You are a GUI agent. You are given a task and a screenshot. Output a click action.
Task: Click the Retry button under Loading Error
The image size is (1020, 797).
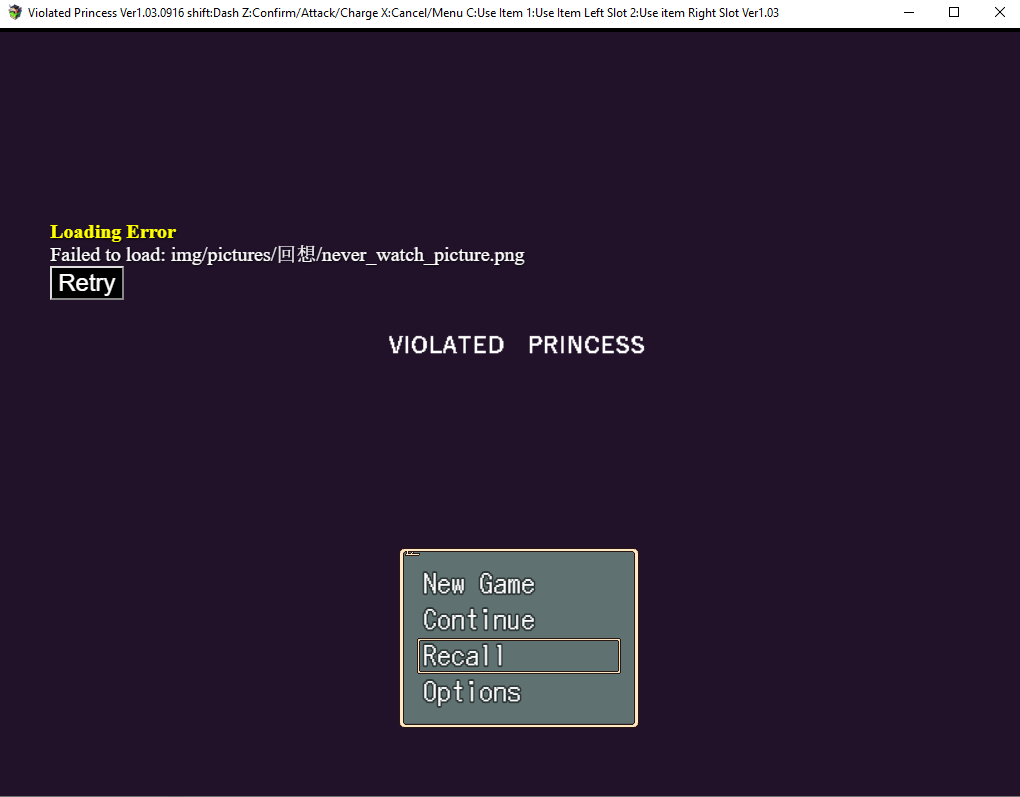(87, 283)
